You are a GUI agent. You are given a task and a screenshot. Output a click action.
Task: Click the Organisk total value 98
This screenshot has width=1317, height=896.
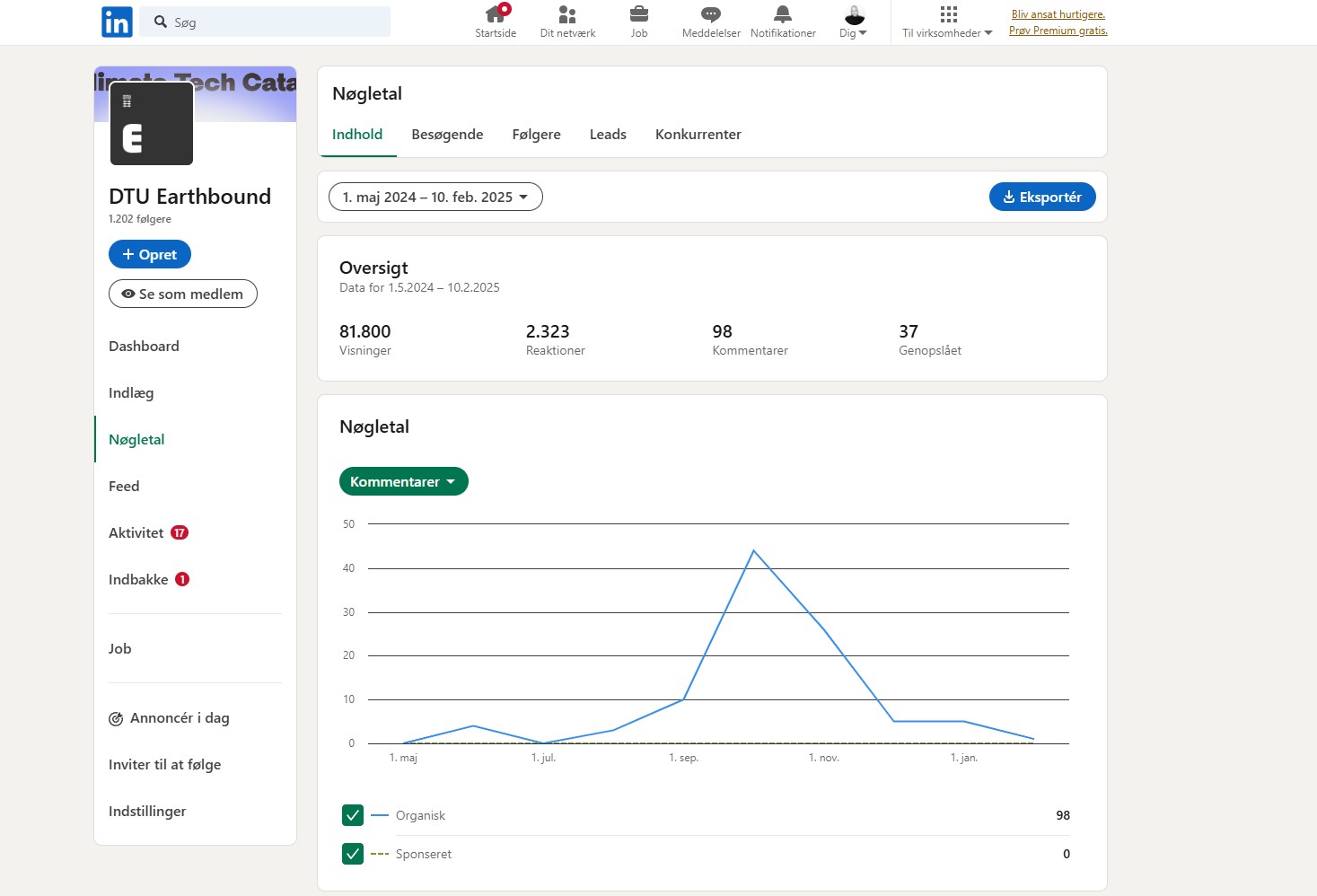pos(1063,815)
